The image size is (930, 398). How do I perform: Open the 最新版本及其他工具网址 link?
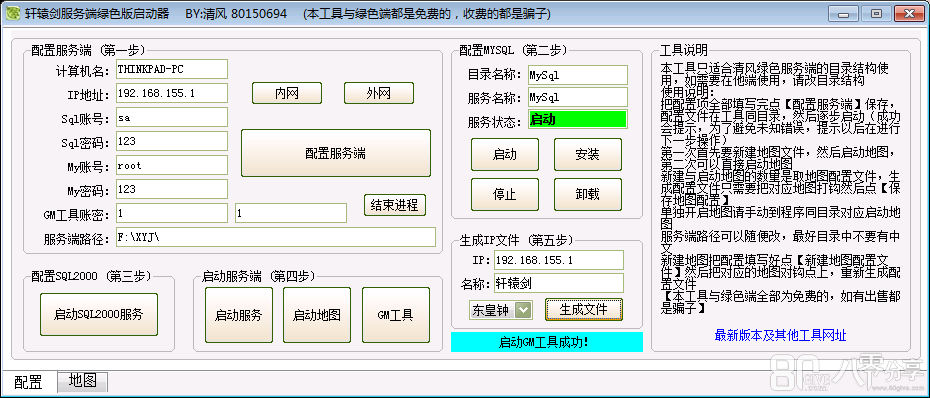pos(781,336)
